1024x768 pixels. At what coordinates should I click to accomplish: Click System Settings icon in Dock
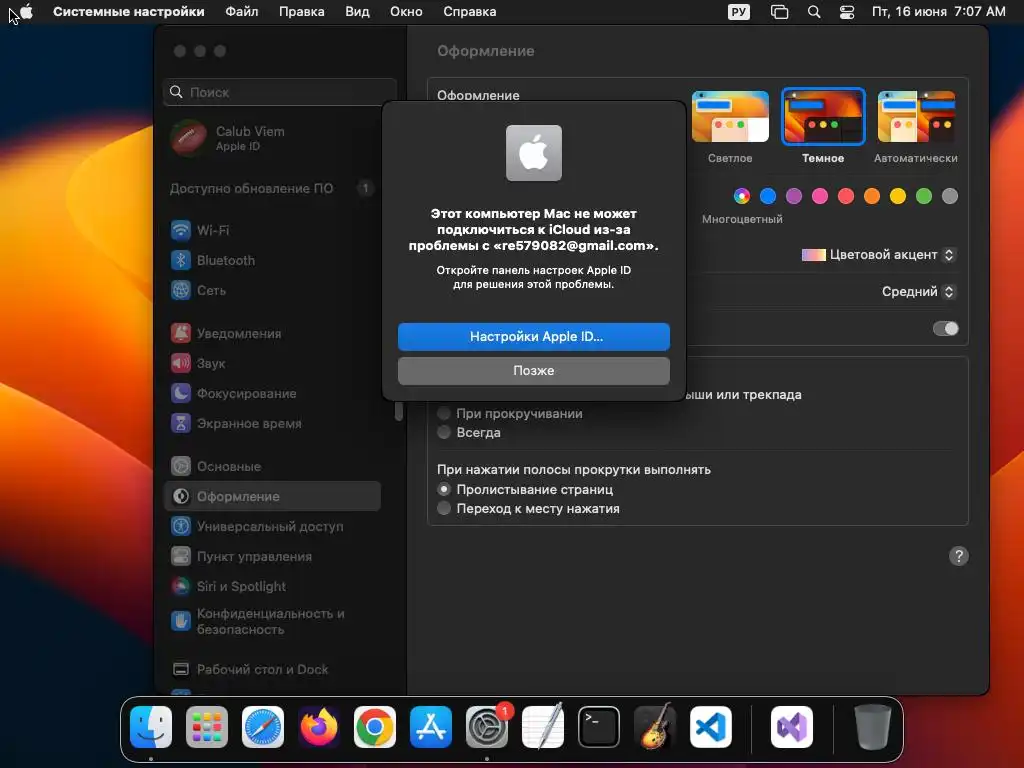click(x=487, y=727)
